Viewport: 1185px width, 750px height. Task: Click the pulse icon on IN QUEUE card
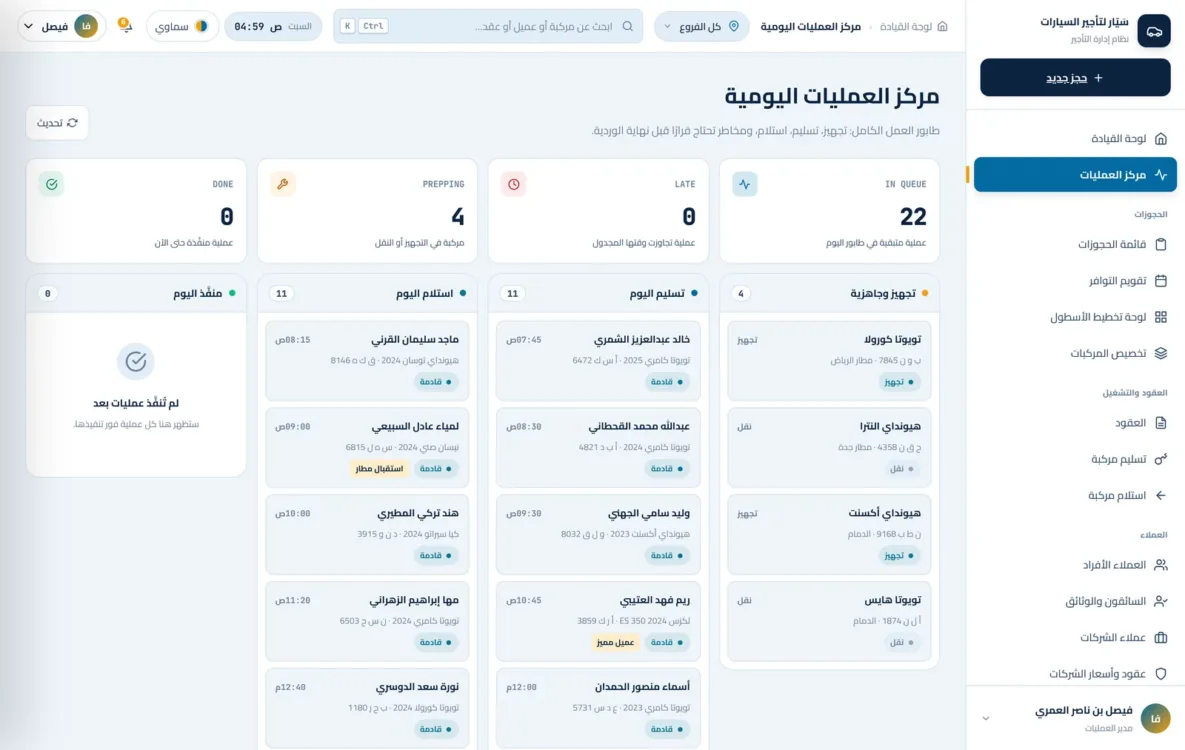(x=744, y=184)
